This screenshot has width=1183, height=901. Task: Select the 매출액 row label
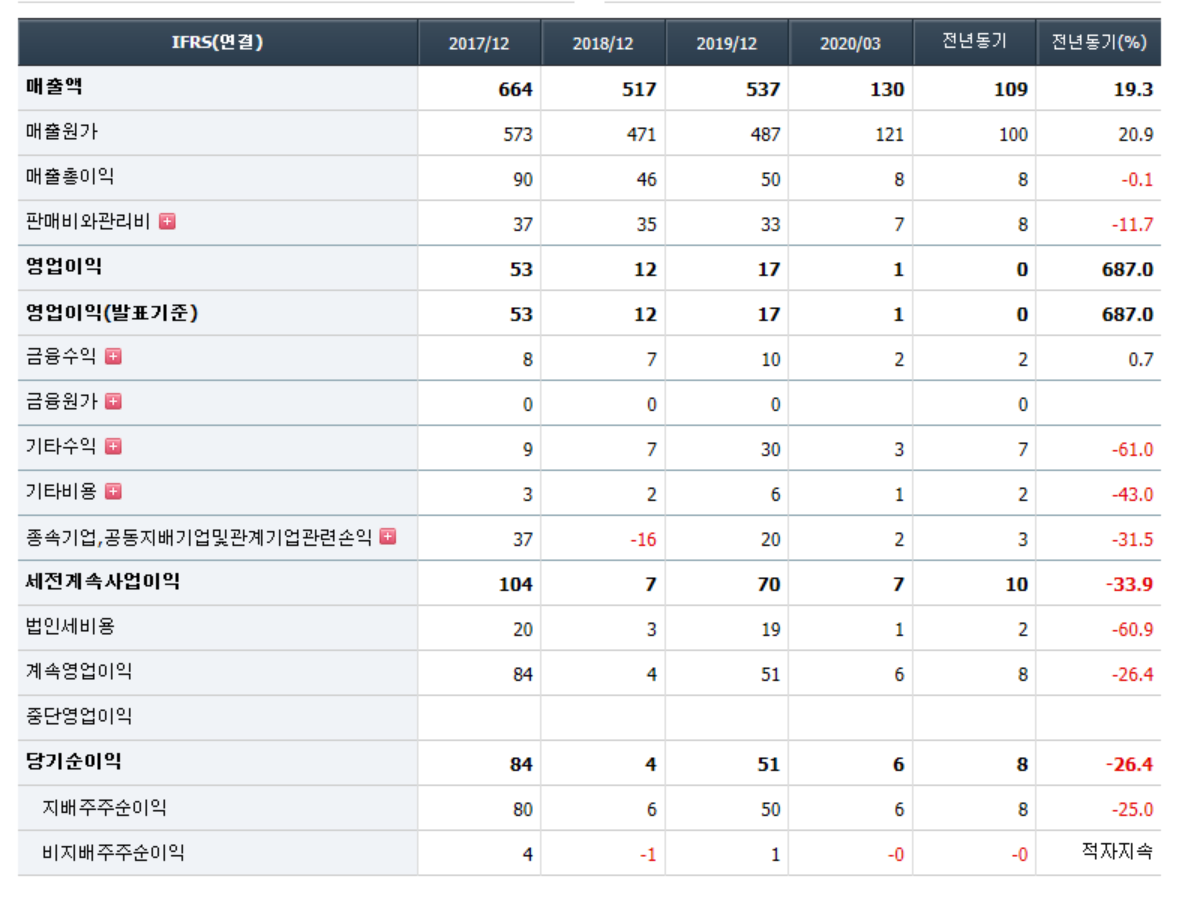click(x=54, y=87)
